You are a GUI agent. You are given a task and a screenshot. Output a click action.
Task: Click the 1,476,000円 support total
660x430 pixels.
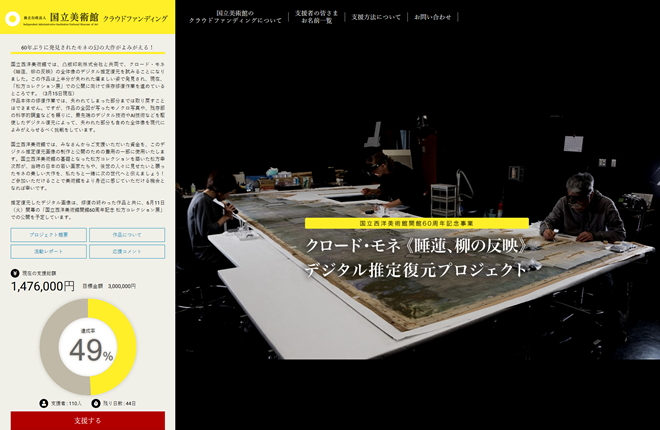point(43,287)
